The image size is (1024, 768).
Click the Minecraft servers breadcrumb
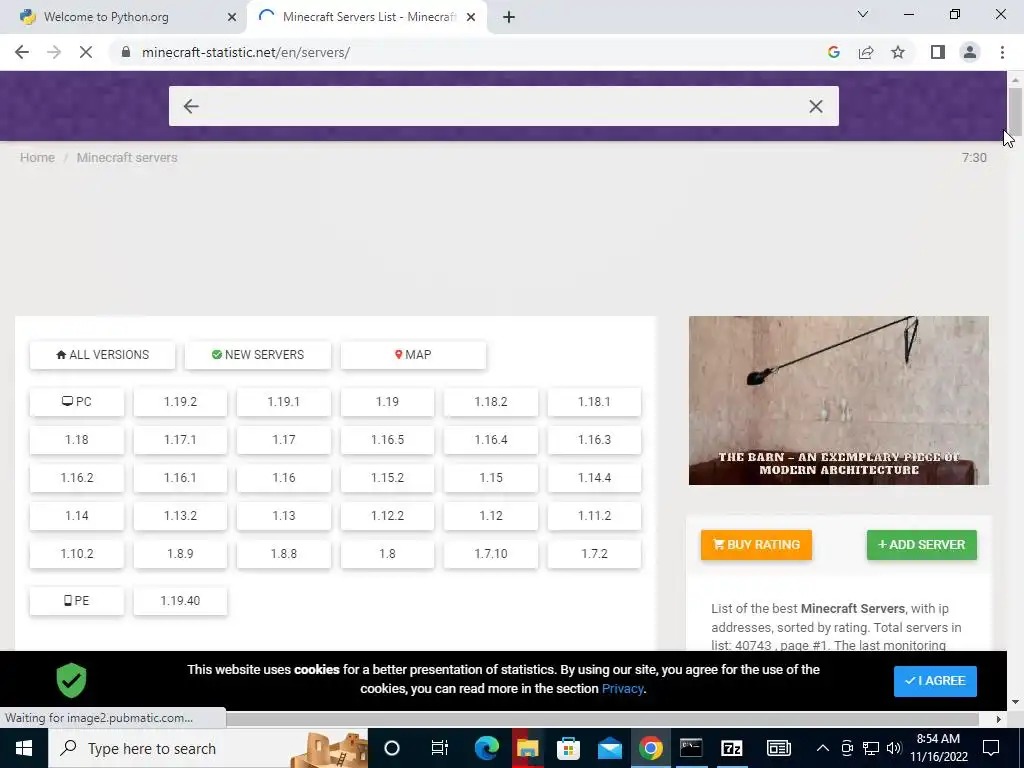tap(127, 157)
